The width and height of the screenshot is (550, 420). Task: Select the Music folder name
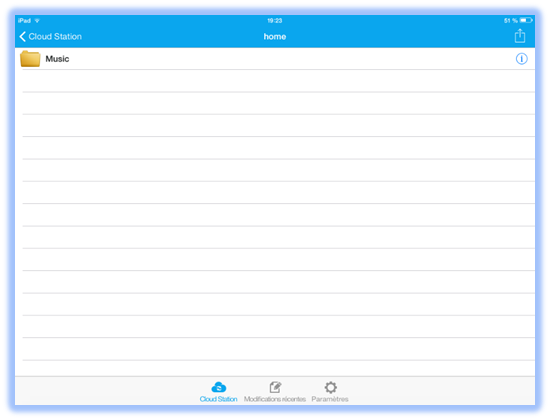[x=57, y=59]
